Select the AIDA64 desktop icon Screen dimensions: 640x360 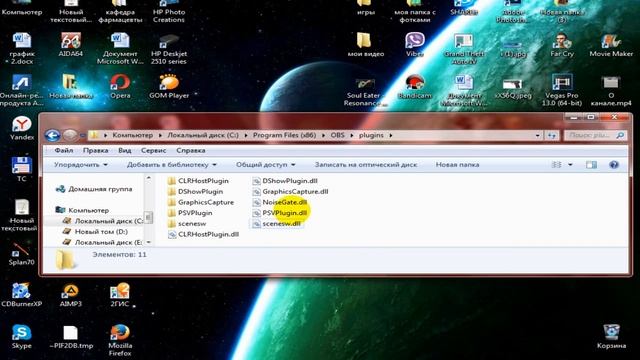pyautogui.click(x=71, y=45)
